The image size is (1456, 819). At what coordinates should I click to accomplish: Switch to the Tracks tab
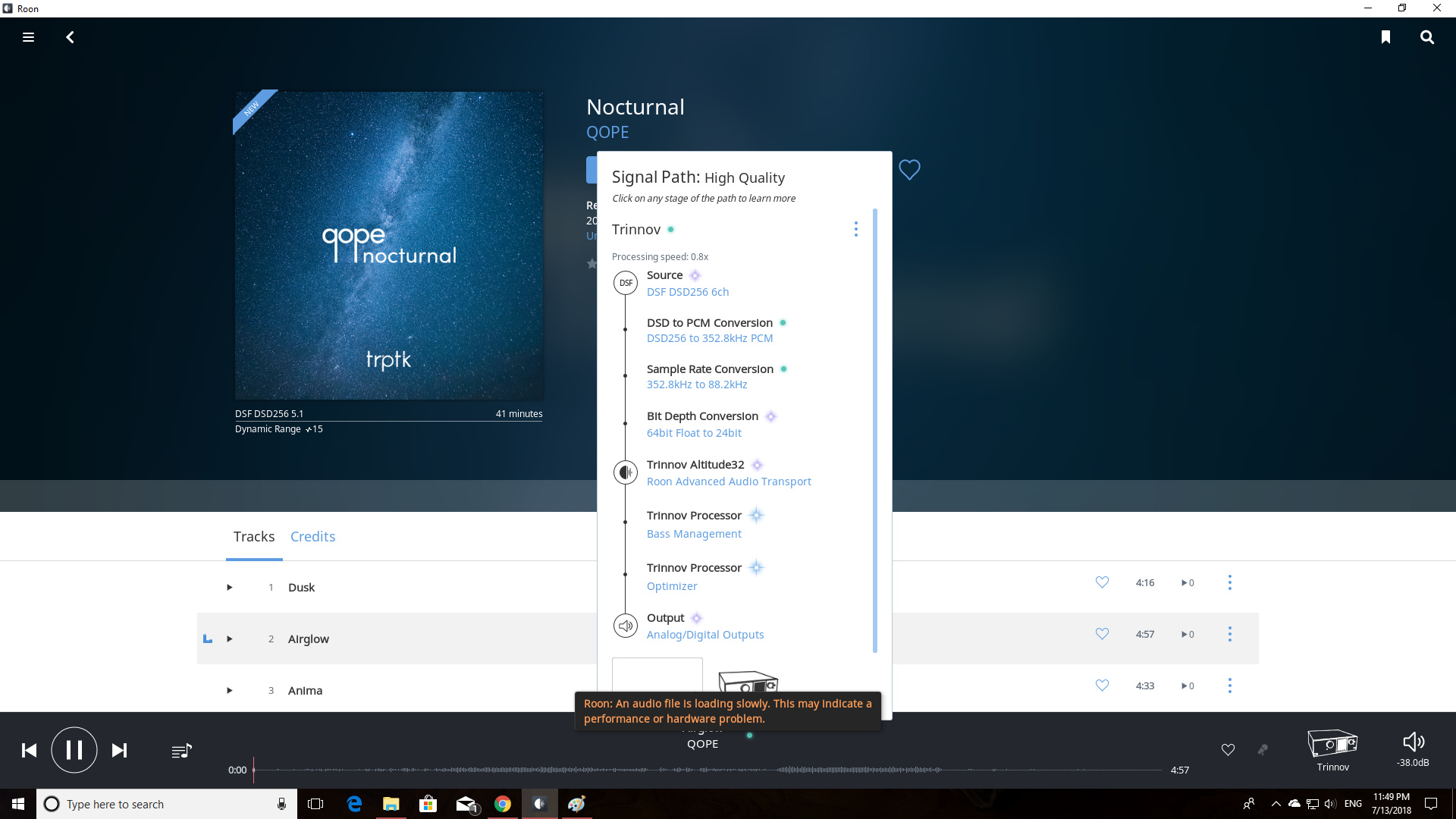(x=254, y=536)
